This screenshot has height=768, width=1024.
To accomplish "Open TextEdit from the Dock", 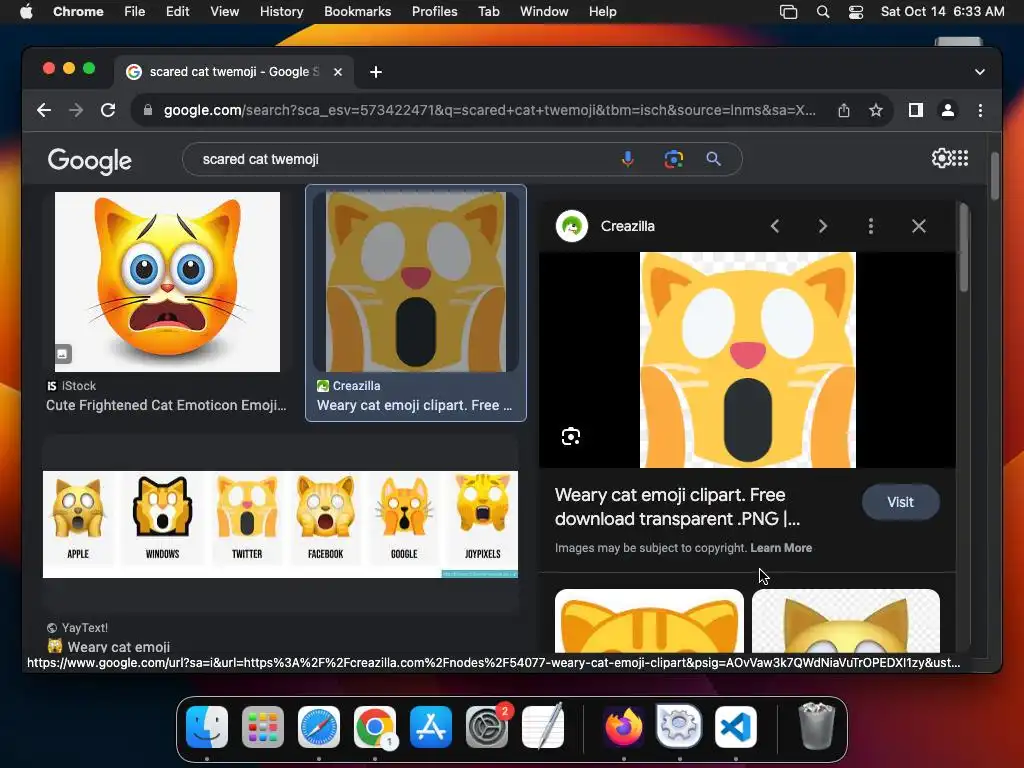I will click(543, 727).
